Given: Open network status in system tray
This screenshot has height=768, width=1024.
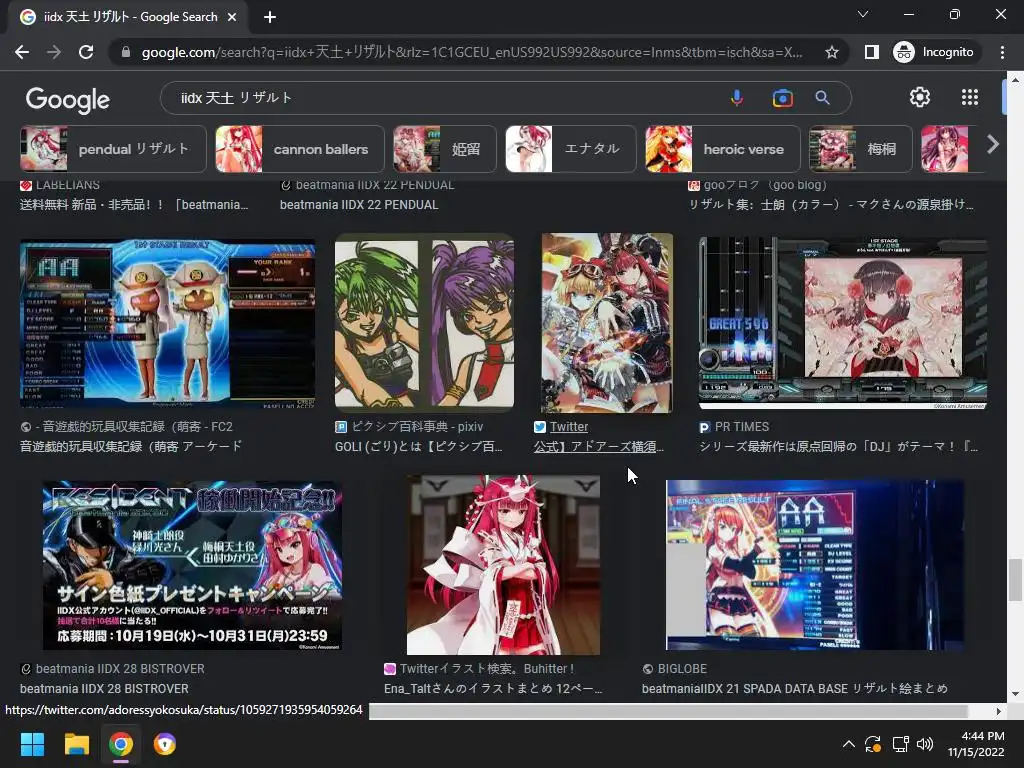Looking at the screenshot, I should [901, 744].
